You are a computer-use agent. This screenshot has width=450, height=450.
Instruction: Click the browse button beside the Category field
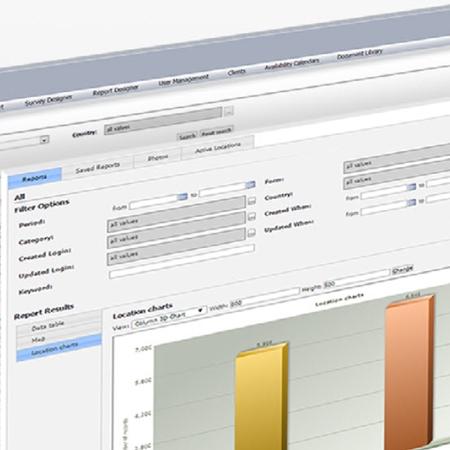point(252,201)
